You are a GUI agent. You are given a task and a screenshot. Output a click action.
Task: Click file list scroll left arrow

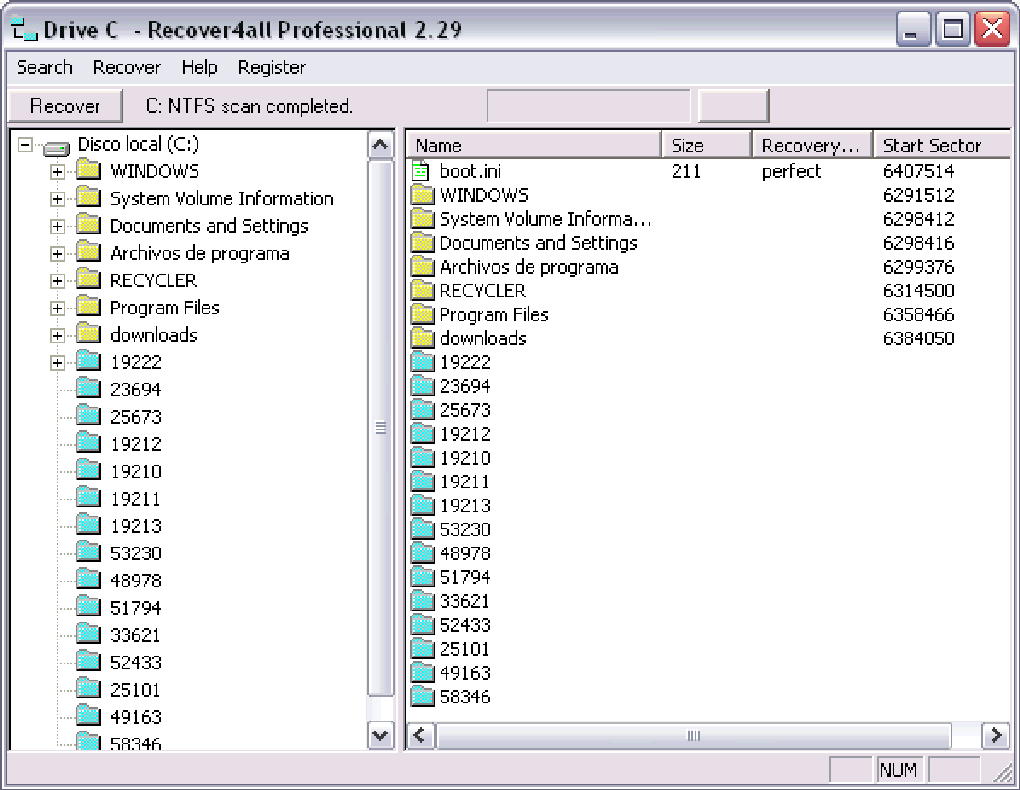tap(420, 736)
